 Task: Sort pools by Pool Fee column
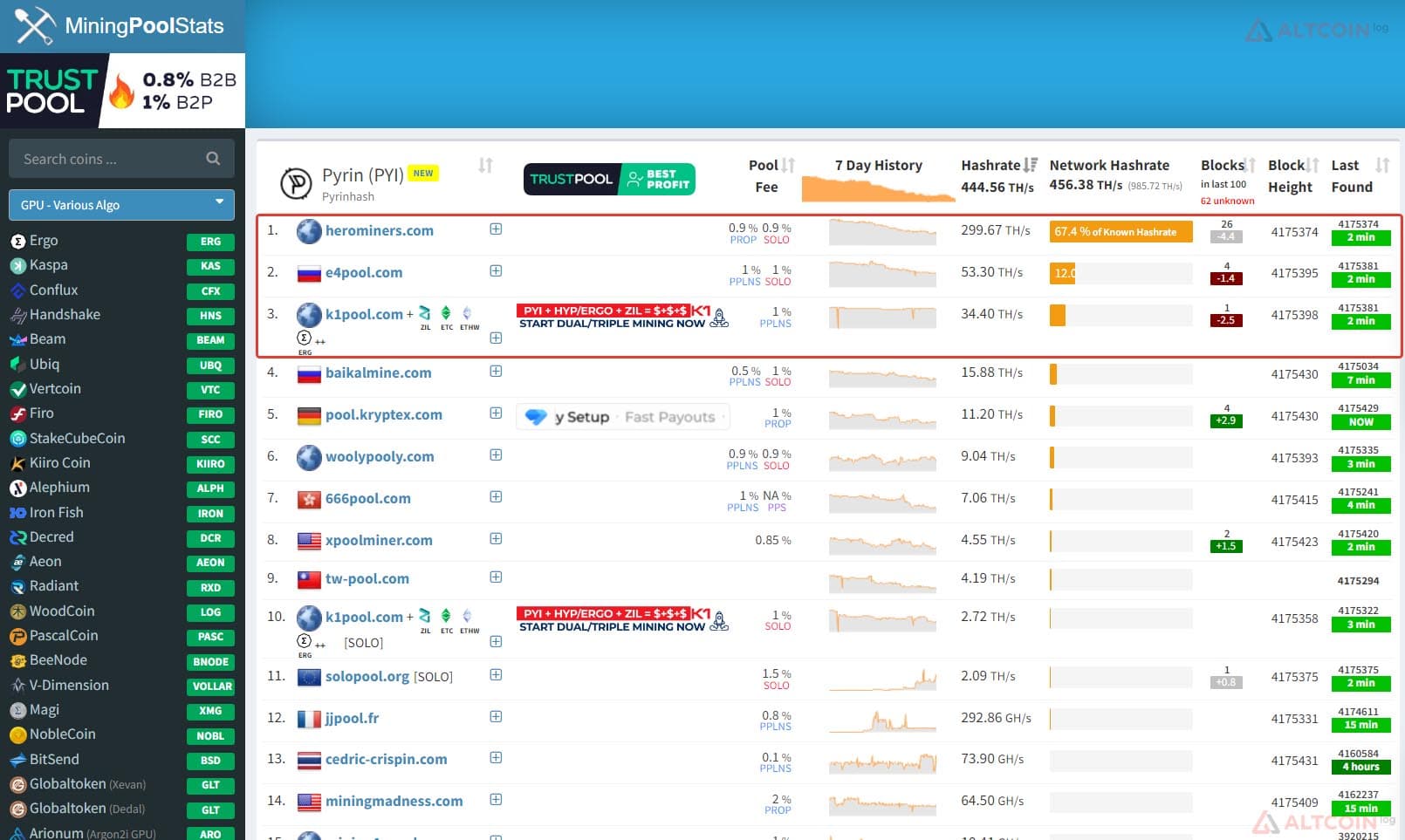click(x=788, y=165)
